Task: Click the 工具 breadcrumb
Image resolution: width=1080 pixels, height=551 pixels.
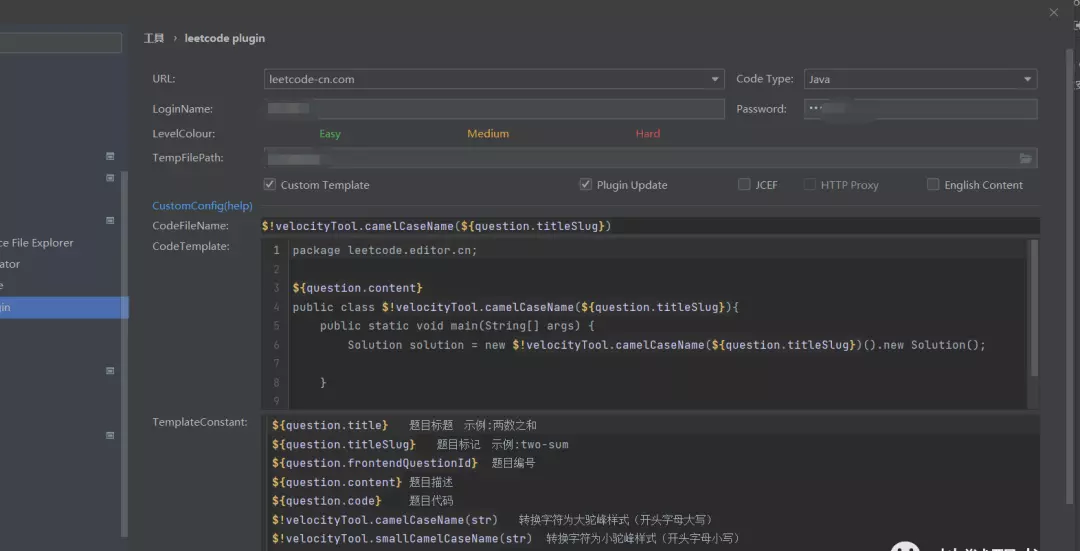Action: click(154, 39)
